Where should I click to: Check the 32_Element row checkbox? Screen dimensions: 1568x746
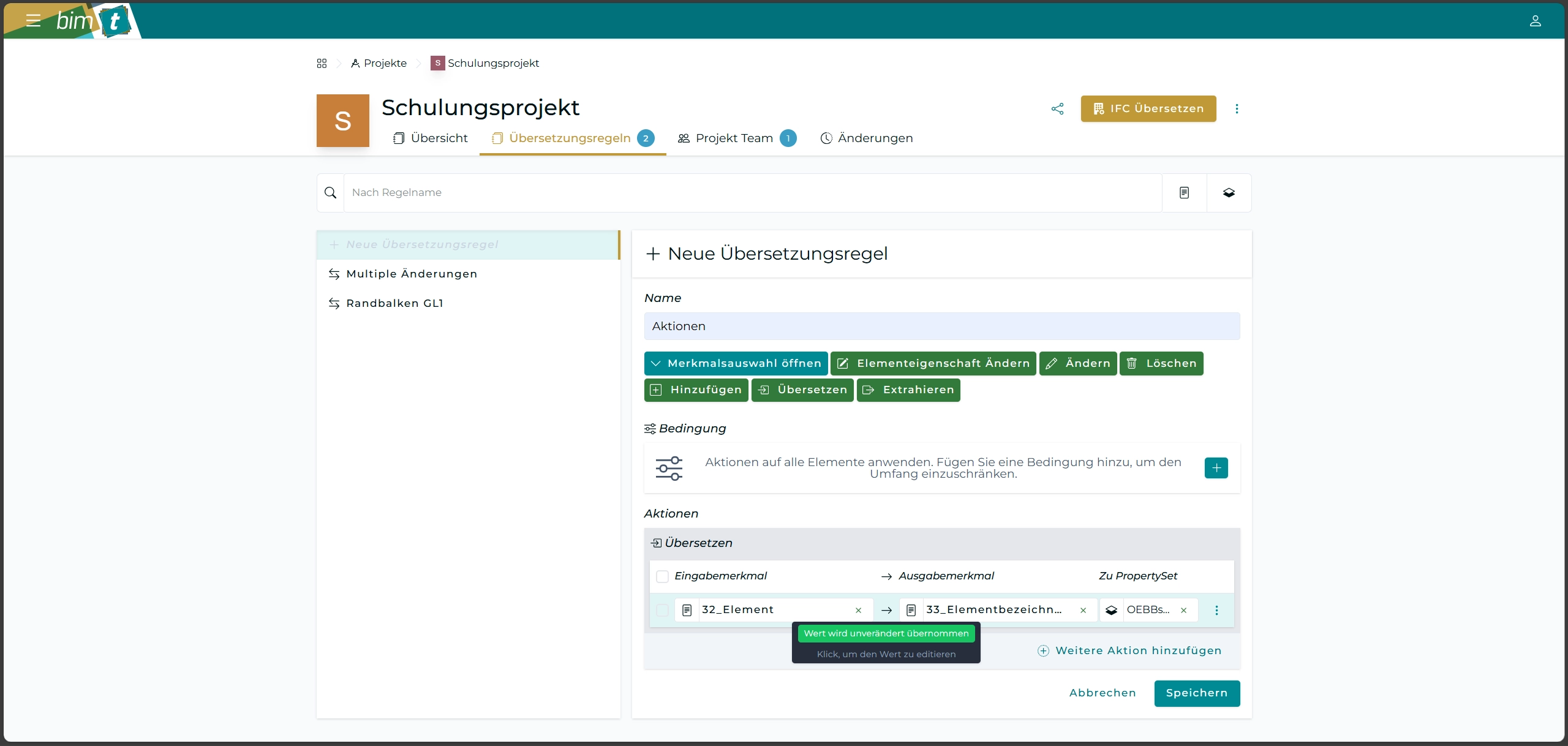pos(662,610)
